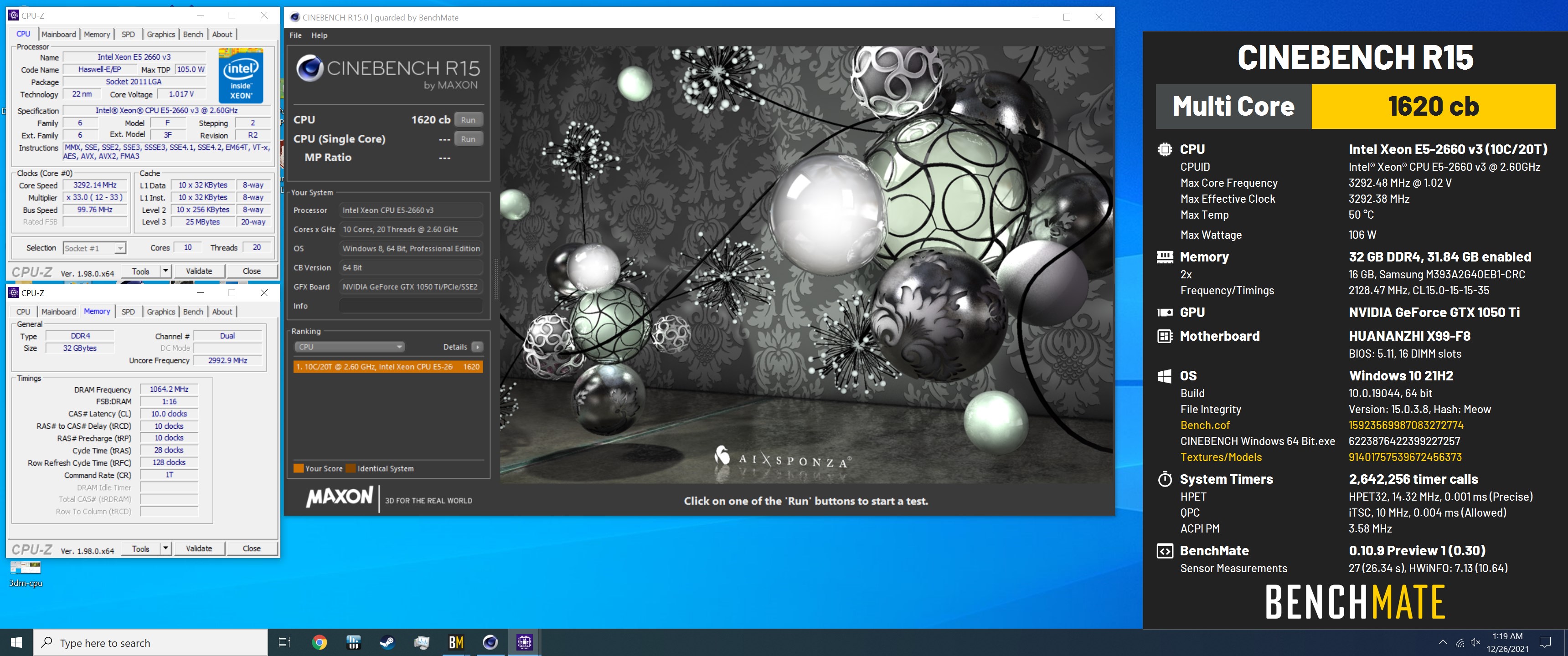Click Validate in top CPU-Z window
This screenshot has width=1568, height=656.
tap(199, 271)
